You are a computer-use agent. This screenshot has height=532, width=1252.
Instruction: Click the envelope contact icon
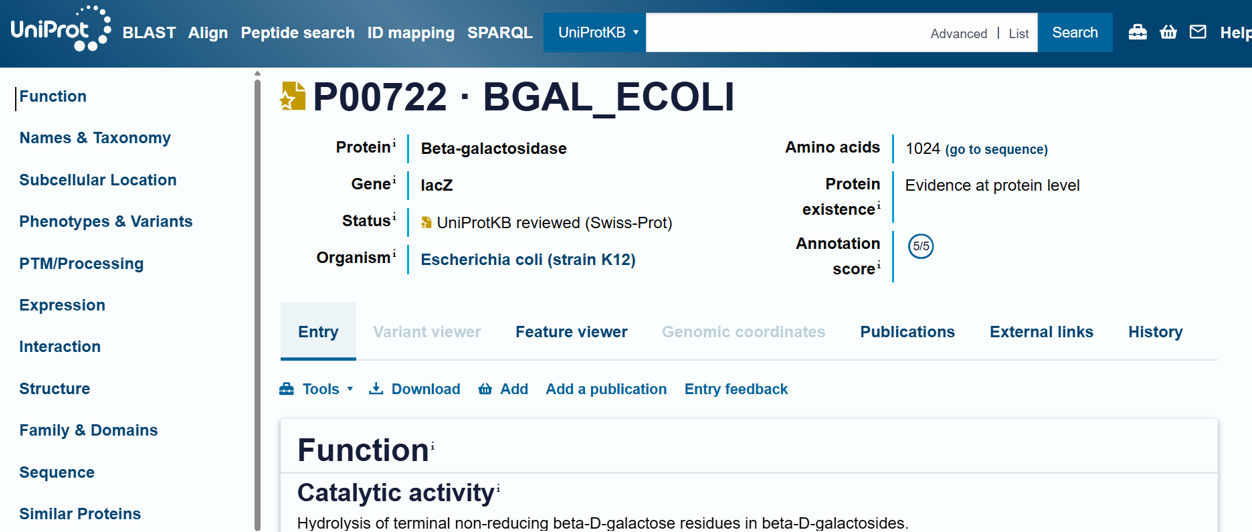1198,32
